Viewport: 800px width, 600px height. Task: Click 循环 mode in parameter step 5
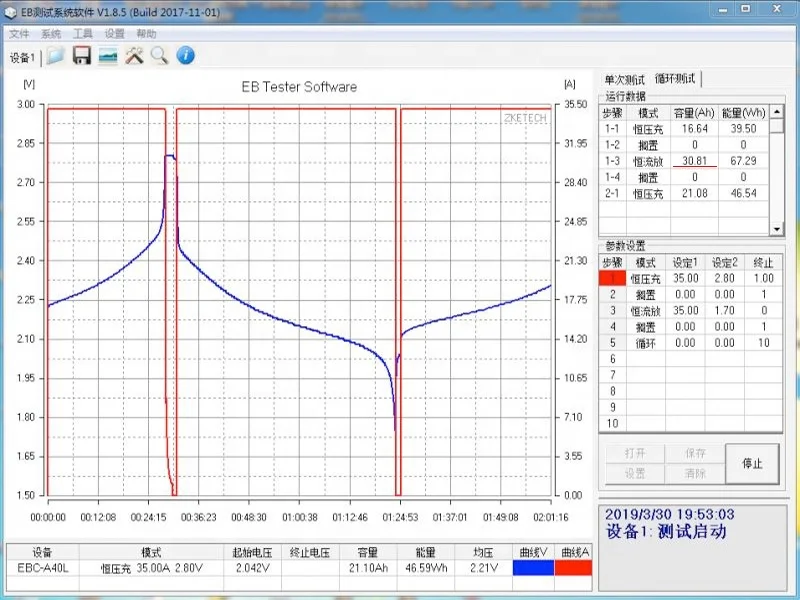(x=645, y=343)
